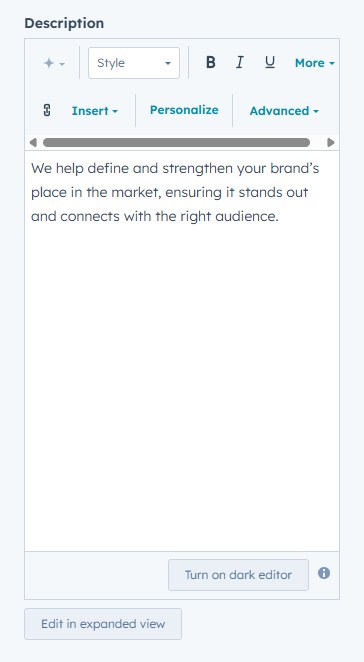The image size is (364, 662).
Task: Click the word "strengthen" in the description
Action: [x=198, y=169]
